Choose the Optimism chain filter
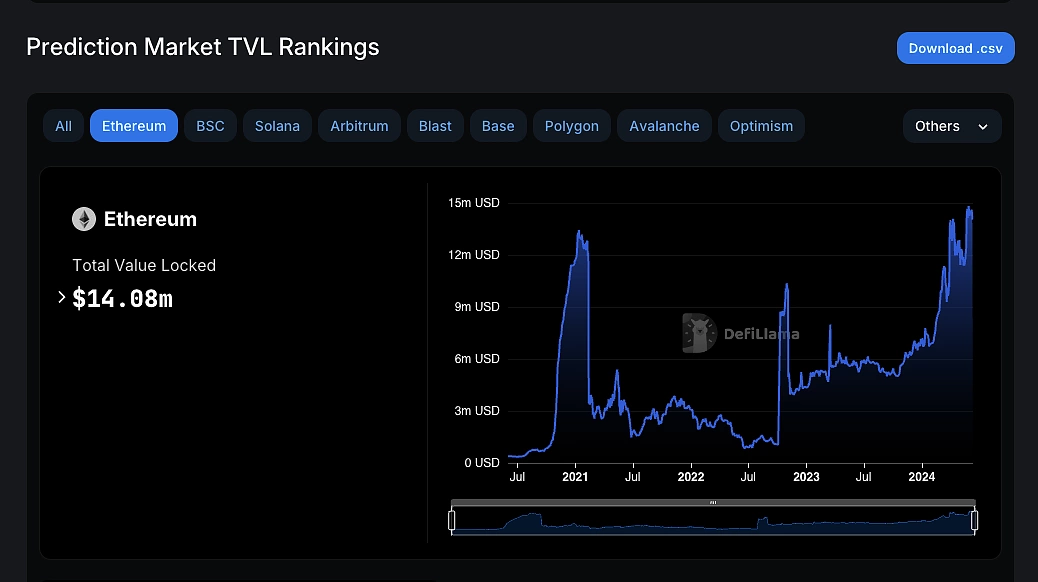1038x582 pixels. (x=761, y=126)
